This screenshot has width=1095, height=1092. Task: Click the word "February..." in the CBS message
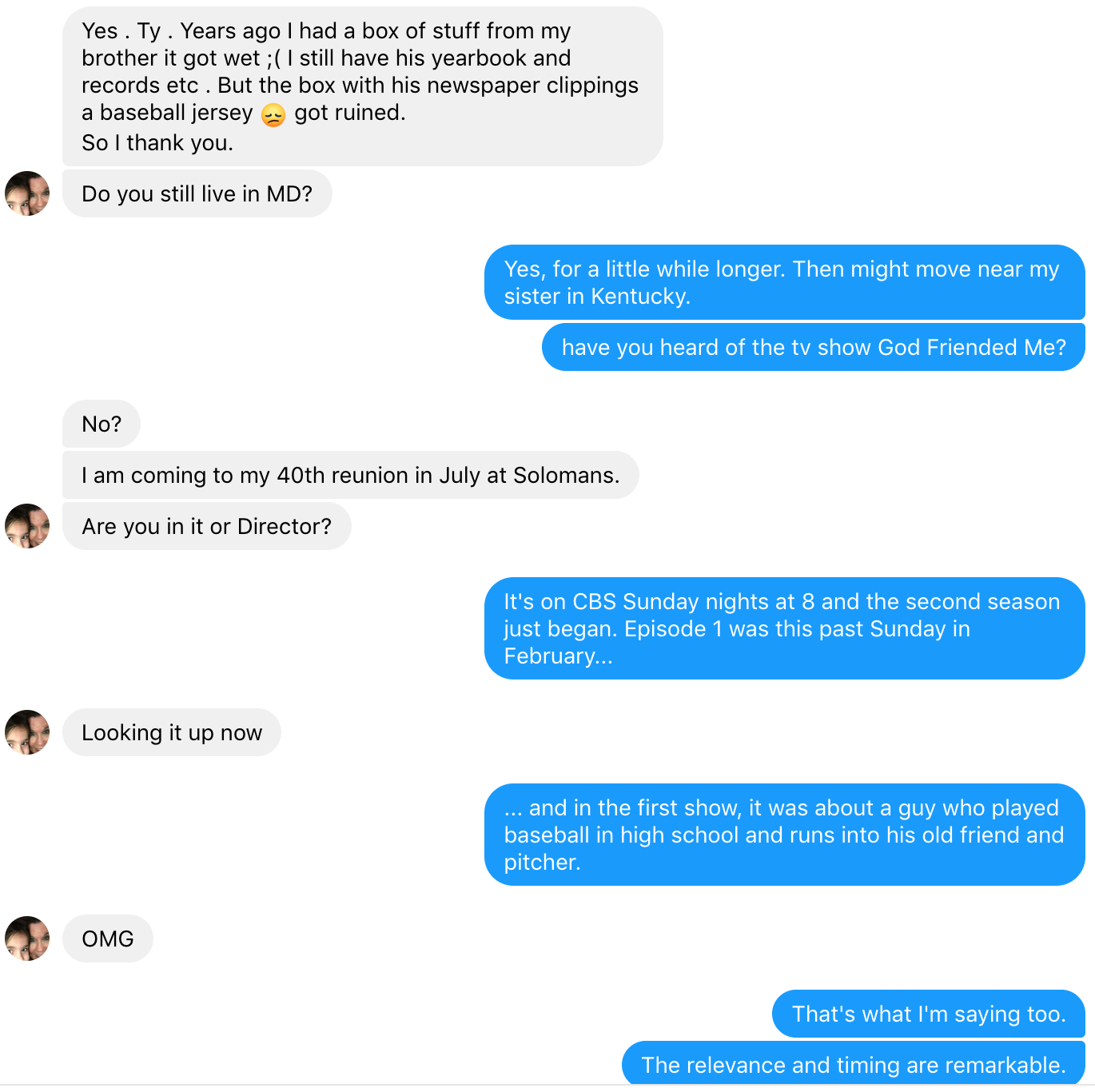558,656
